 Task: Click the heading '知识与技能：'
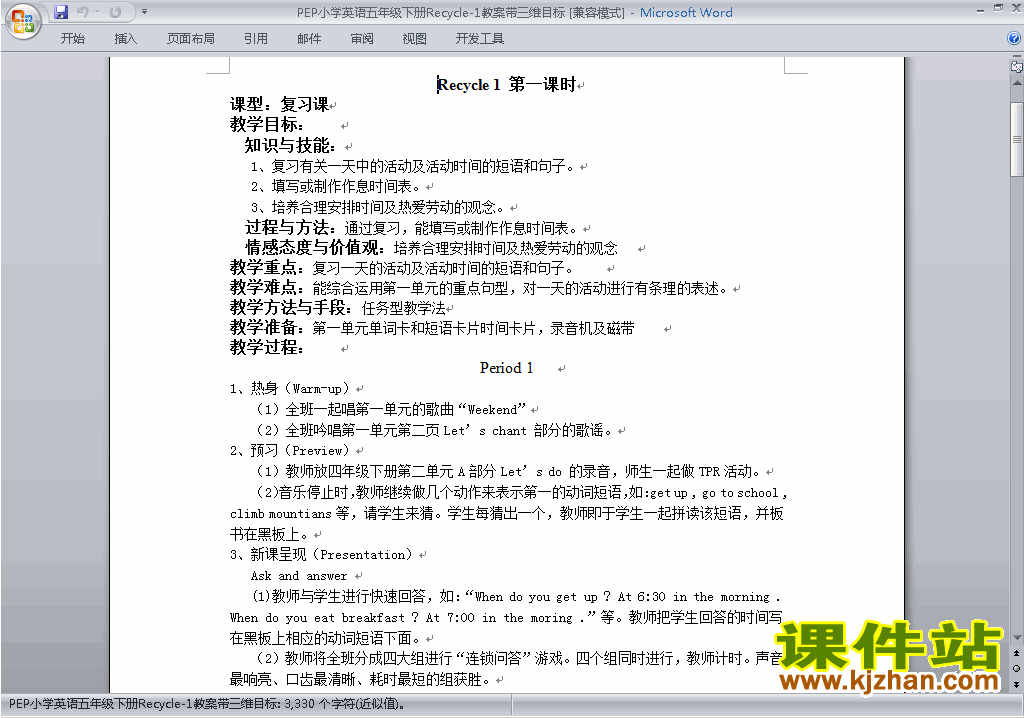(291, 145)
